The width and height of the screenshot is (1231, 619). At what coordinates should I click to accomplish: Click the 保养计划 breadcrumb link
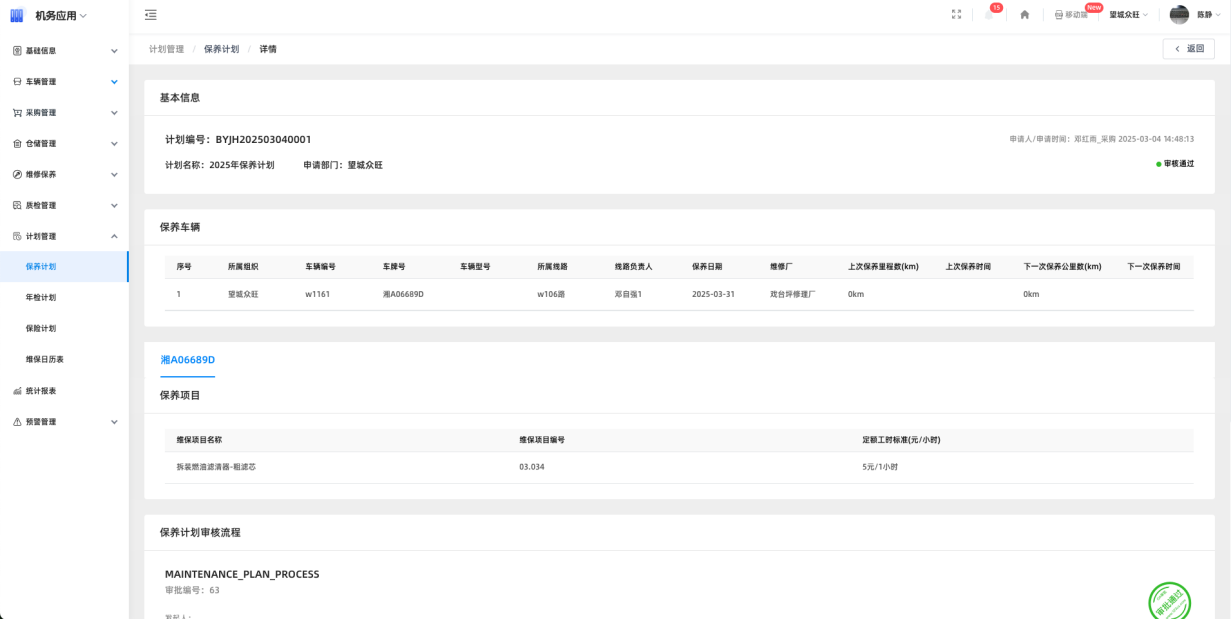point(221,49)
